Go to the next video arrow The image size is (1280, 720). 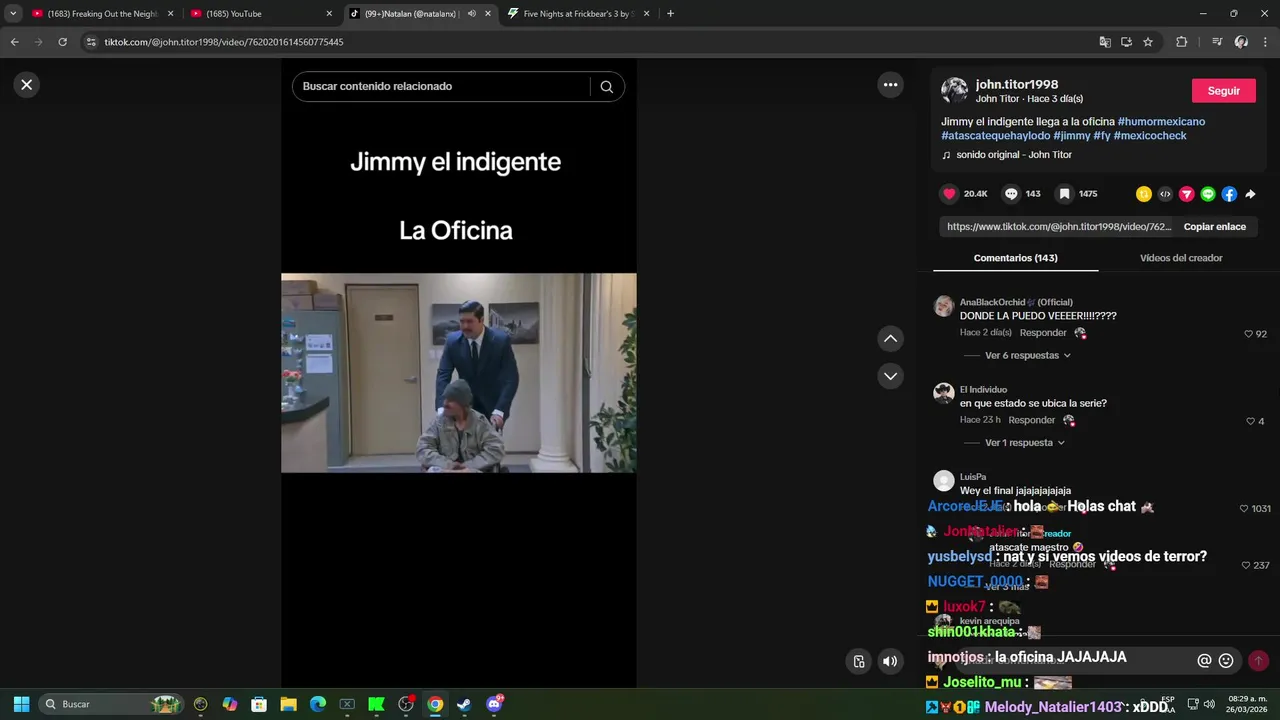890,376
